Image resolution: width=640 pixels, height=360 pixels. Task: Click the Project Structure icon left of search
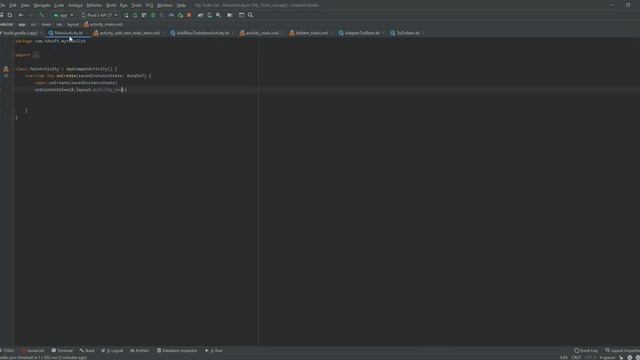(241, 15)
